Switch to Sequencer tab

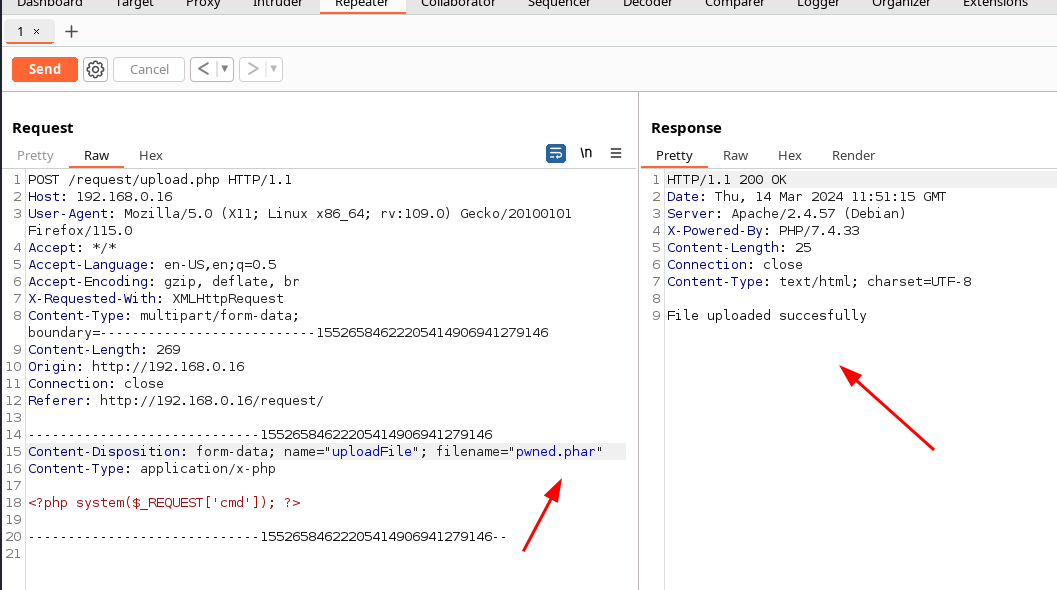coord(559,4)
